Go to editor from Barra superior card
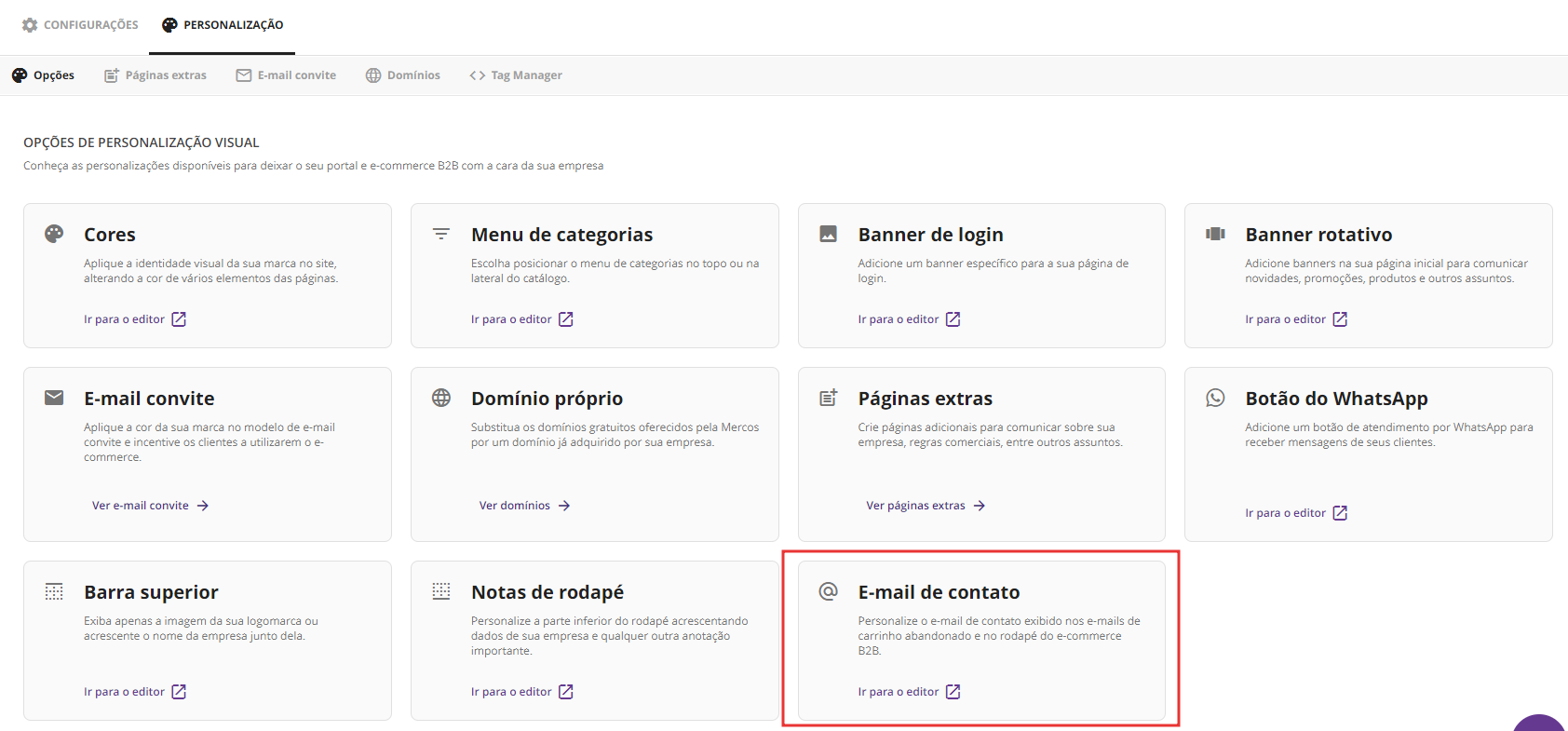The width and height of the screenshot is (1568, 731). pyautogui.click(x=135, y=692)
